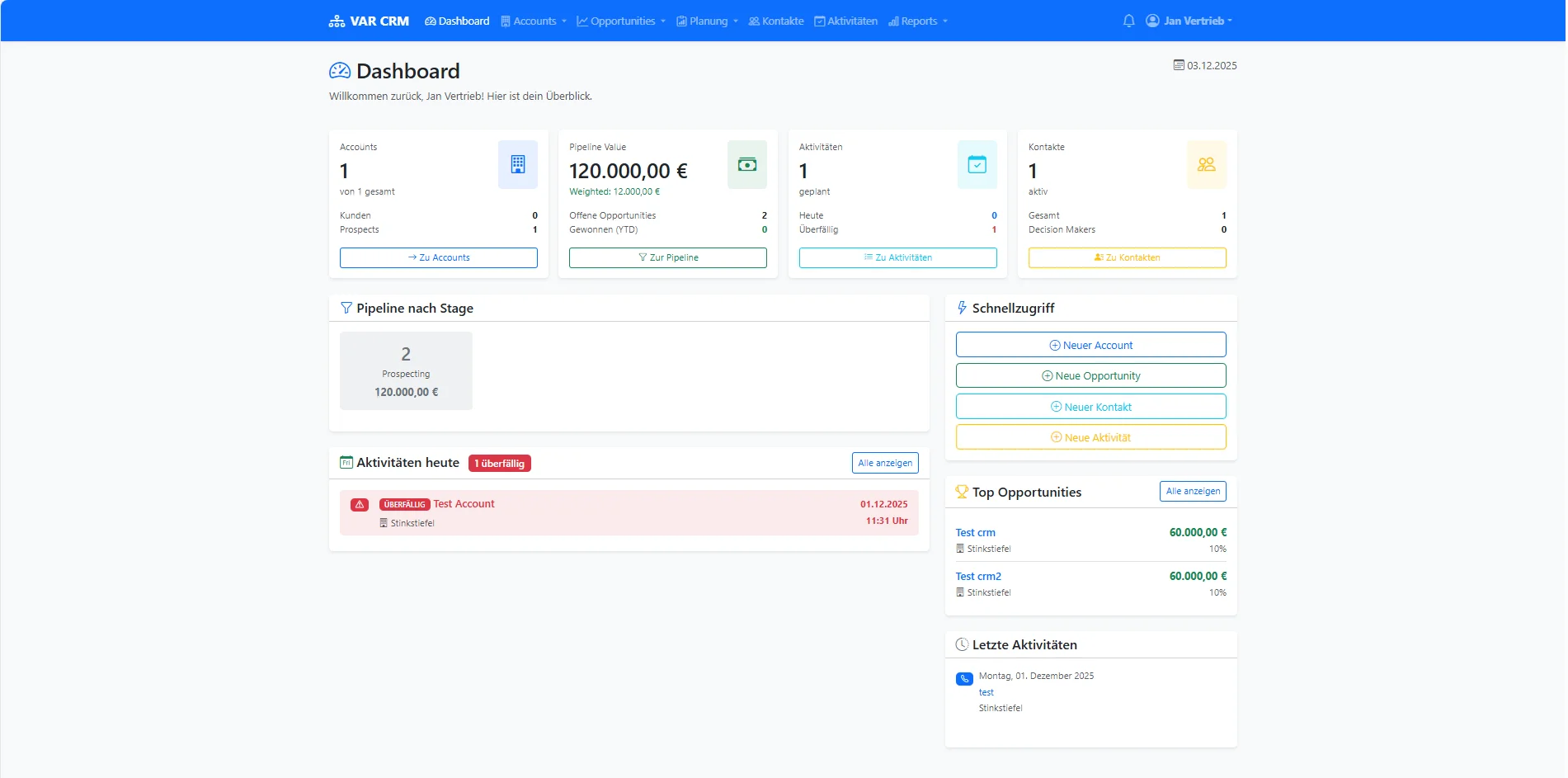1568x778 pixels.
Task: Click the calendar icon next to 03.12.2025
Action: (x=1178, y=65)
